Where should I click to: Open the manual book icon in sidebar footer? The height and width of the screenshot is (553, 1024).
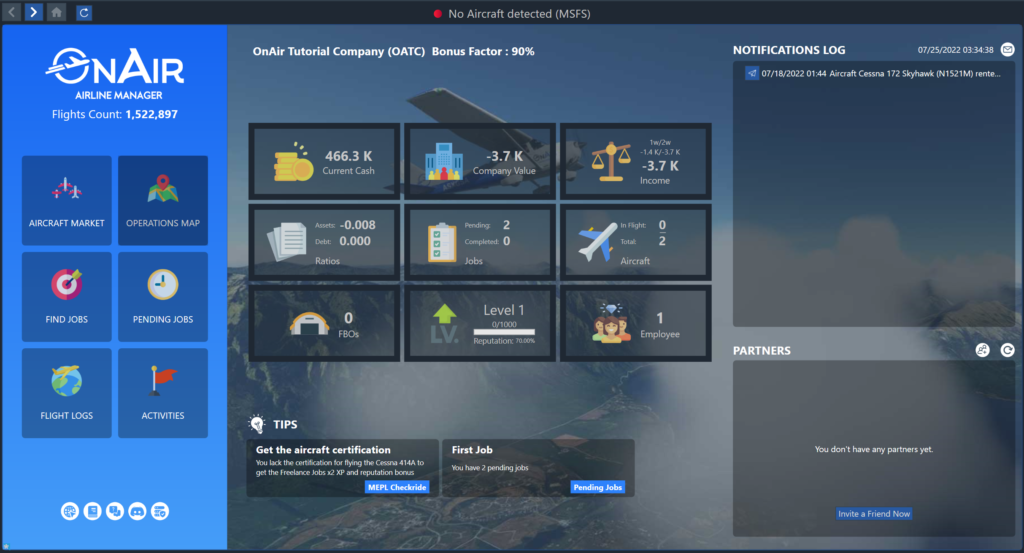coord(92,511)
